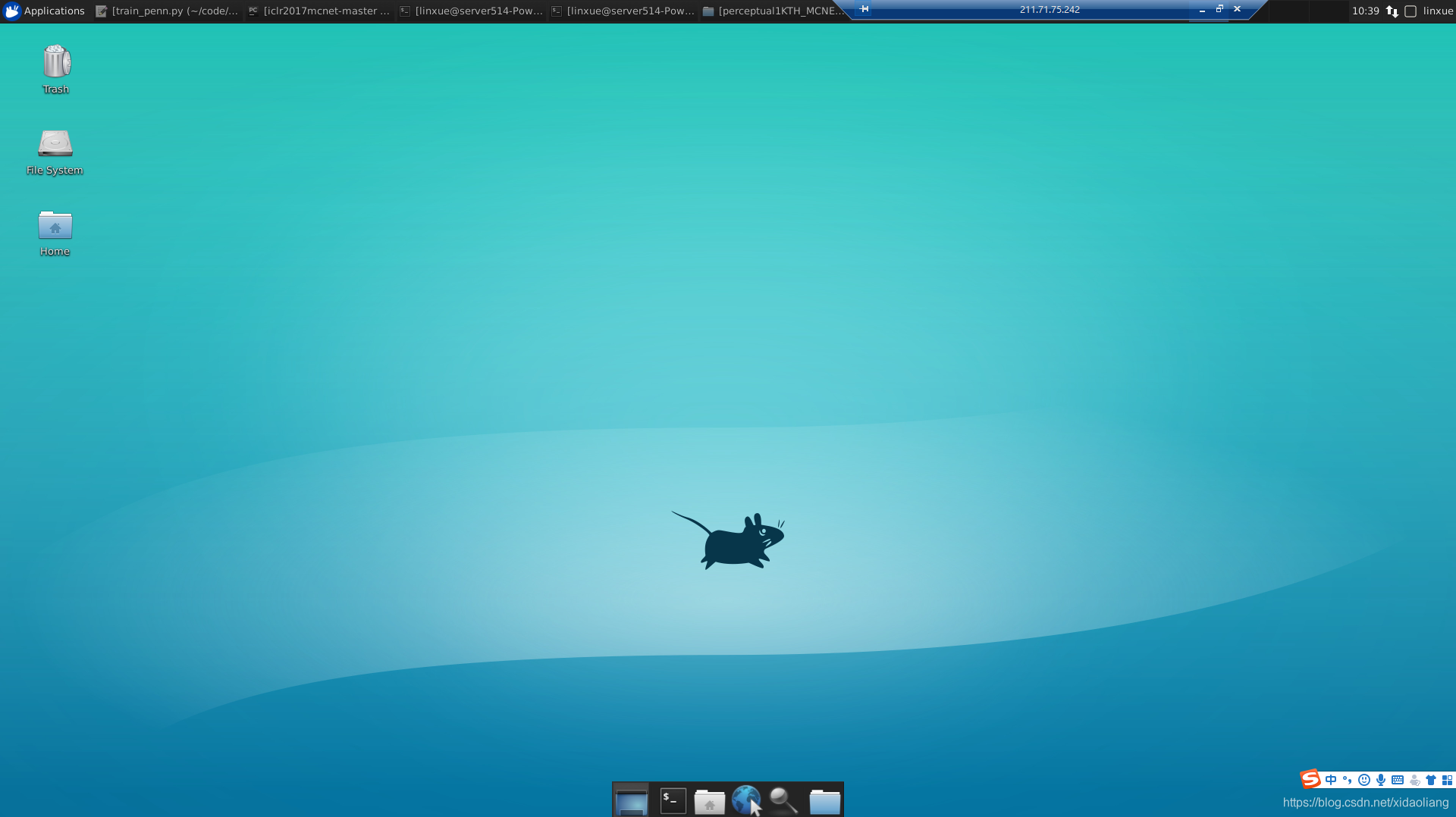This screenshot has width=1456, height=817.
Task: Click the 10:39 clock in the panel
Action: [1365, 11]
